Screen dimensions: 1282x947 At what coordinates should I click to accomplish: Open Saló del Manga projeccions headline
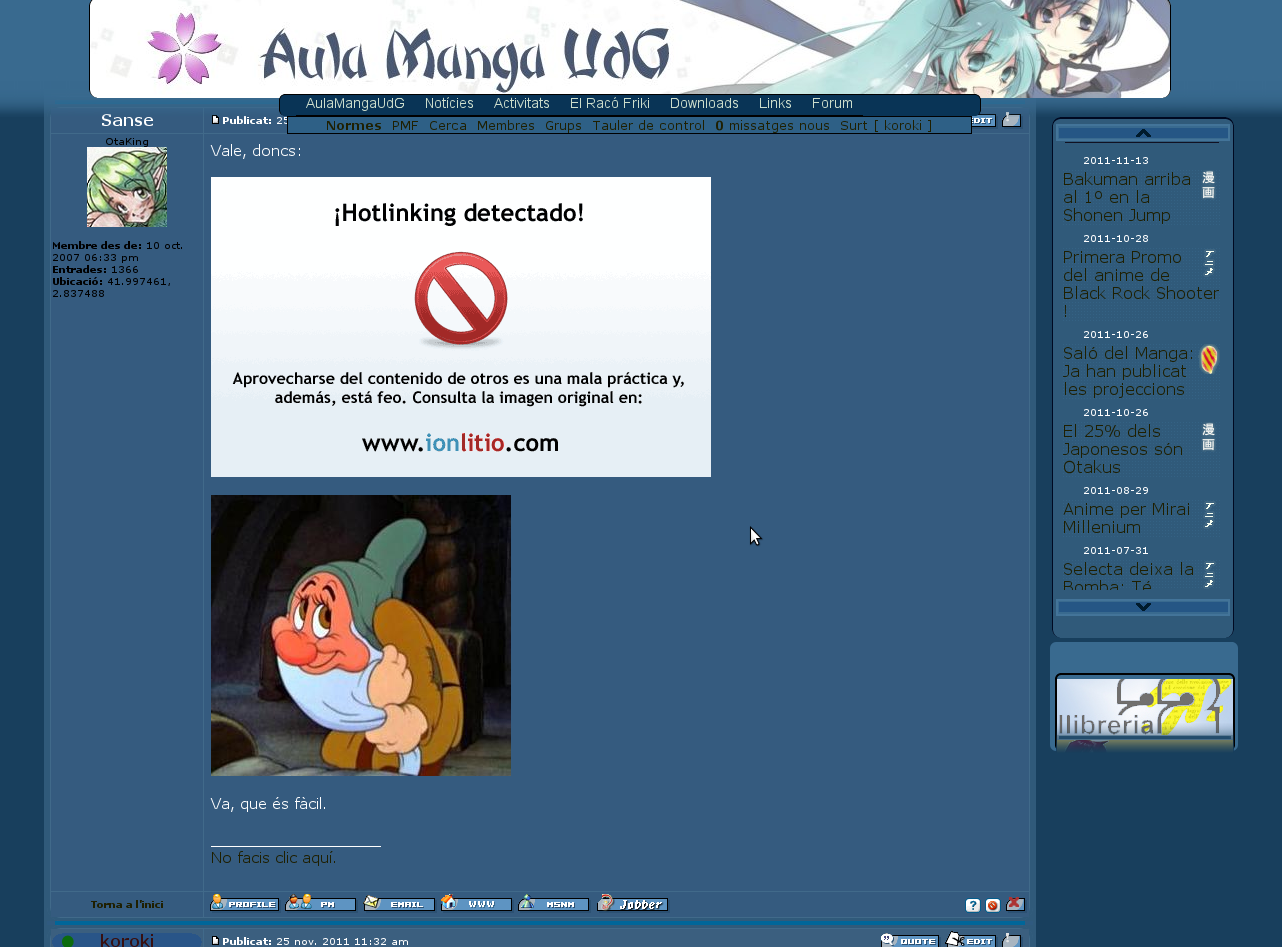[1127, 371]
